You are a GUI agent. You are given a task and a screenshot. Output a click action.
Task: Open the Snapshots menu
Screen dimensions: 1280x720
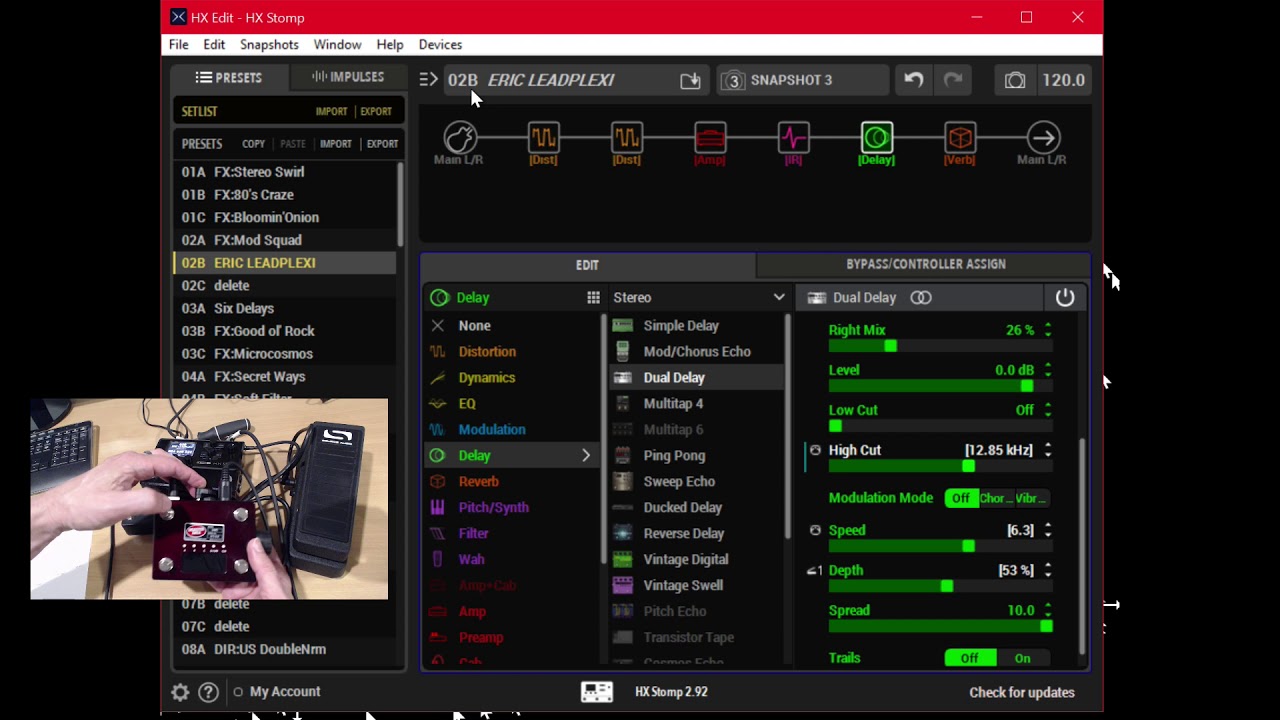click(269, 45)
